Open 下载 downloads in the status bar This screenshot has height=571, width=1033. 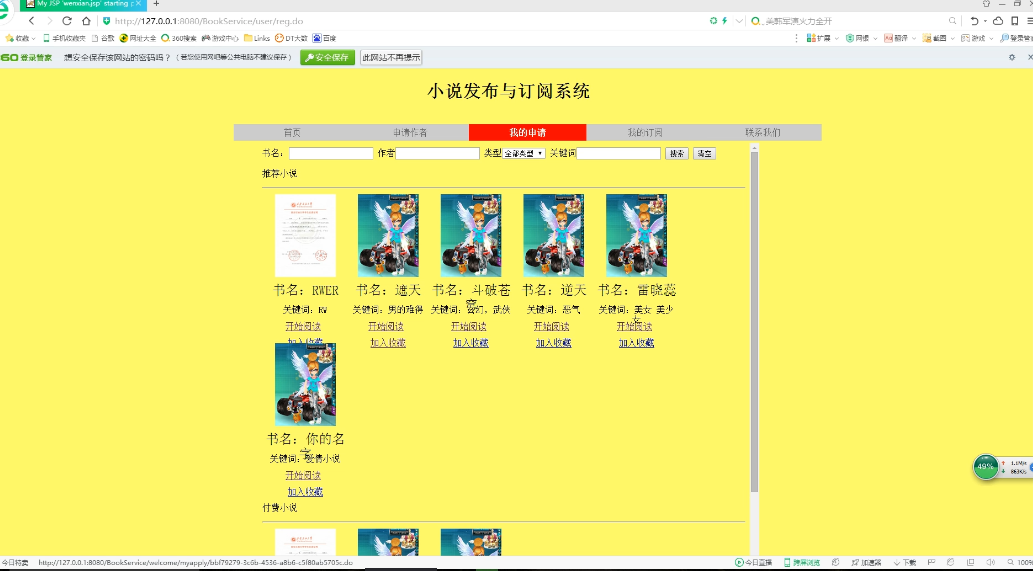click(905, 562)
